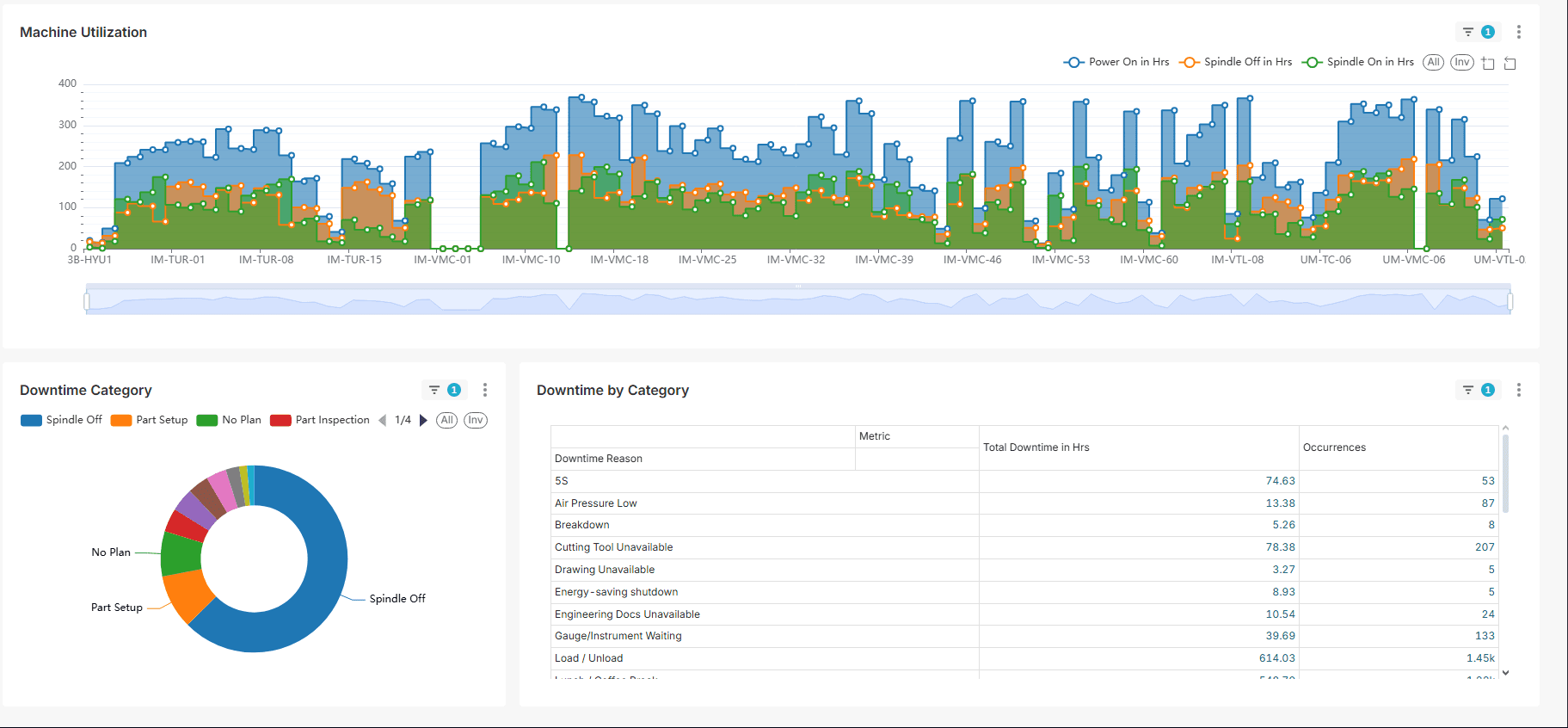Screen dimensions: 1568x728
Task: Toggle No Plan legend in Downtime Category
Action: point(229,420)
